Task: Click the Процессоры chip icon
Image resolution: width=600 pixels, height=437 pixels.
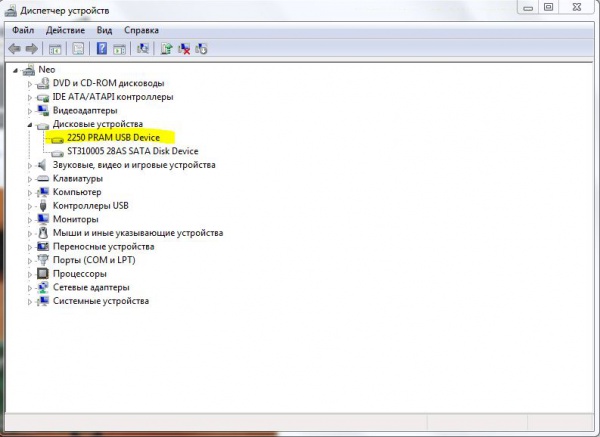Action: pyautogui.click(x=43, y=274)
